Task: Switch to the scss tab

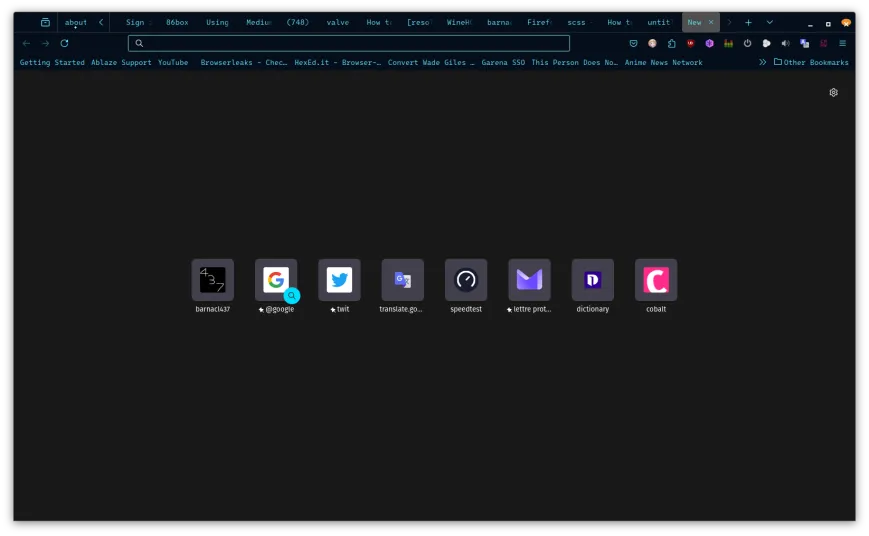Action: tap(580, 23)
